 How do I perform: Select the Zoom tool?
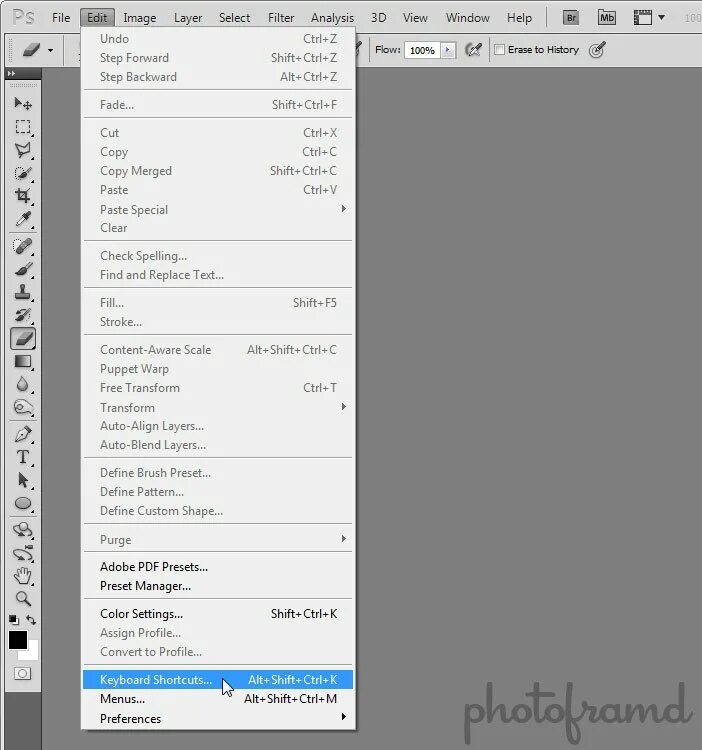(x=22, y=598)
